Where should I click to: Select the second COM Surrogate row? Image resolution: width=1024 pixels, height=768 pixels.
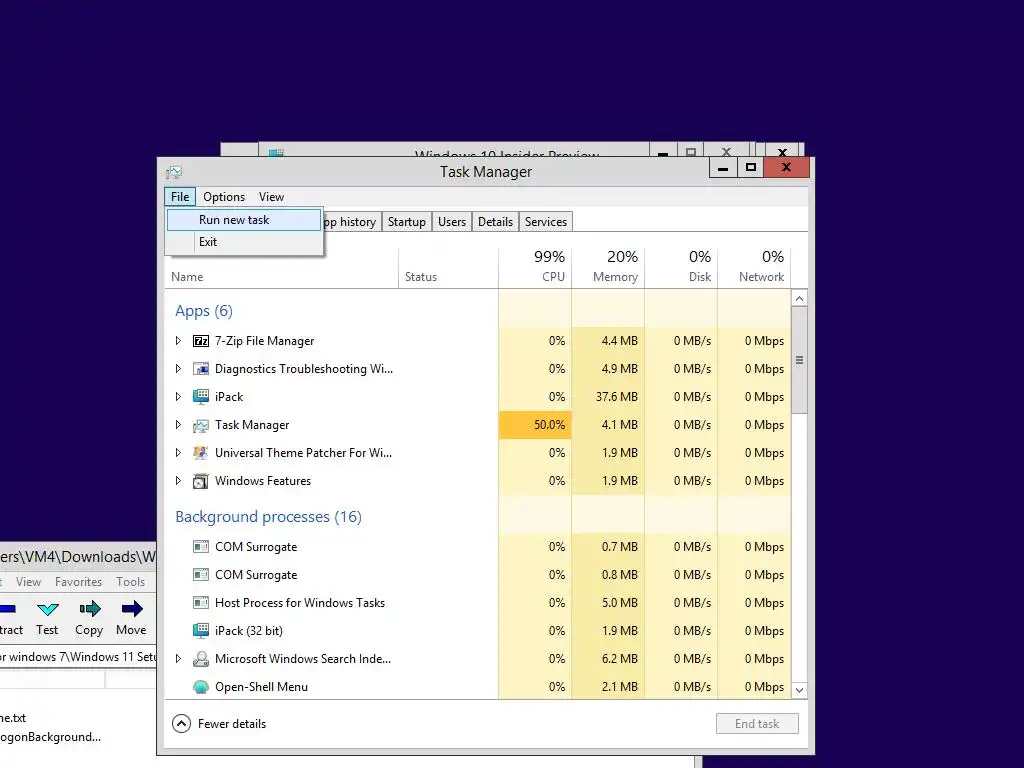coord(478,575)
